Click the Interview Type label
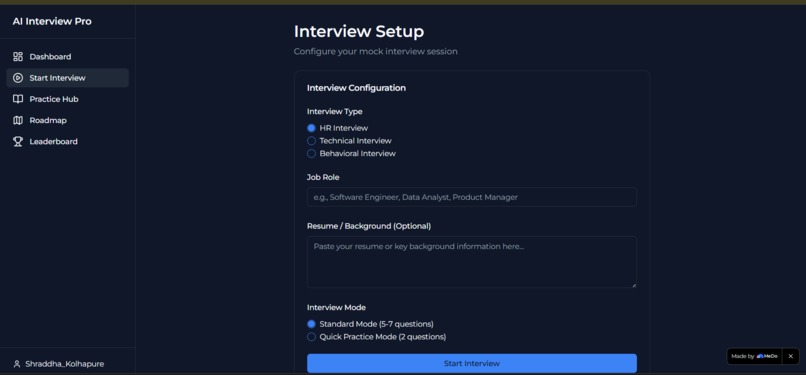The height and width of the screenshot is (375, 806). 335,111
